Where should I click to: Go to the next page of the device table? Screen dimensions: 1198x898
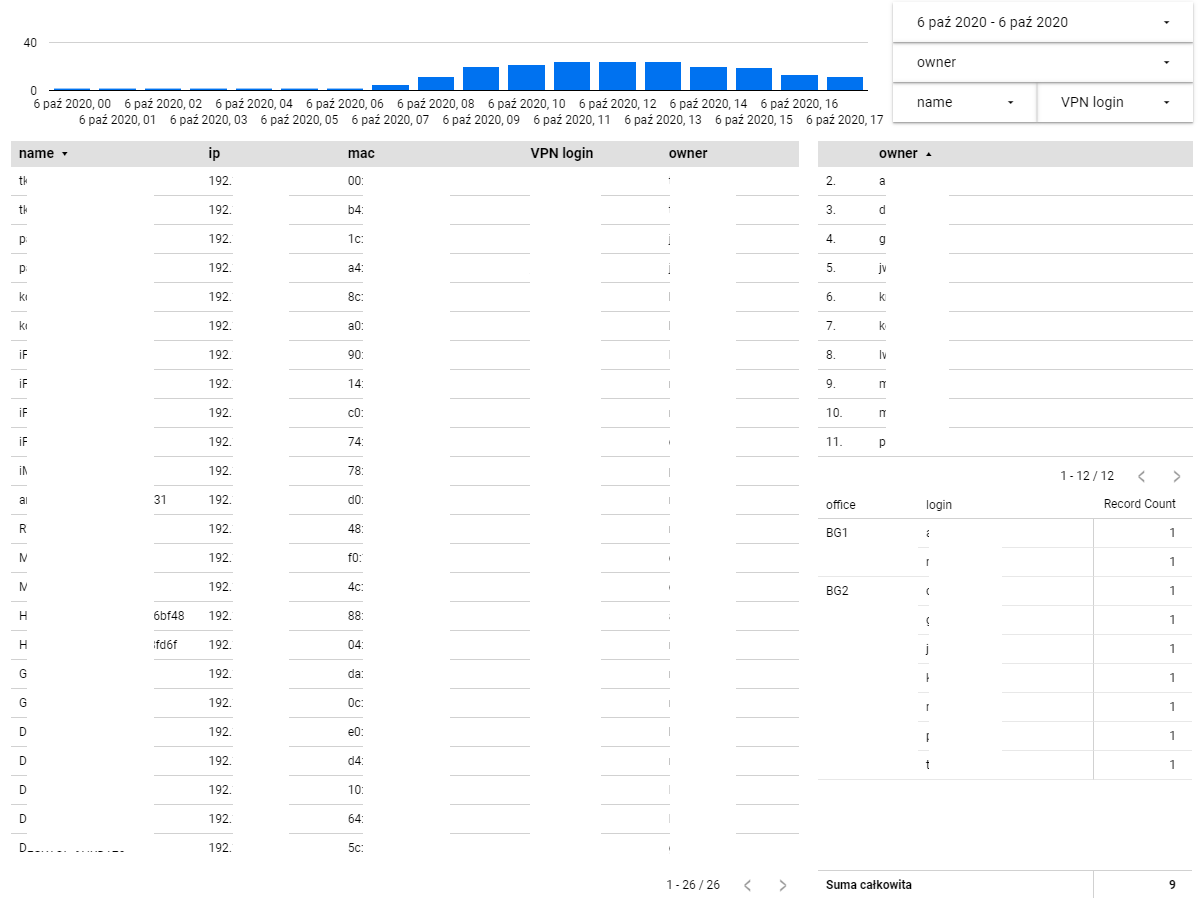[781, 884]
